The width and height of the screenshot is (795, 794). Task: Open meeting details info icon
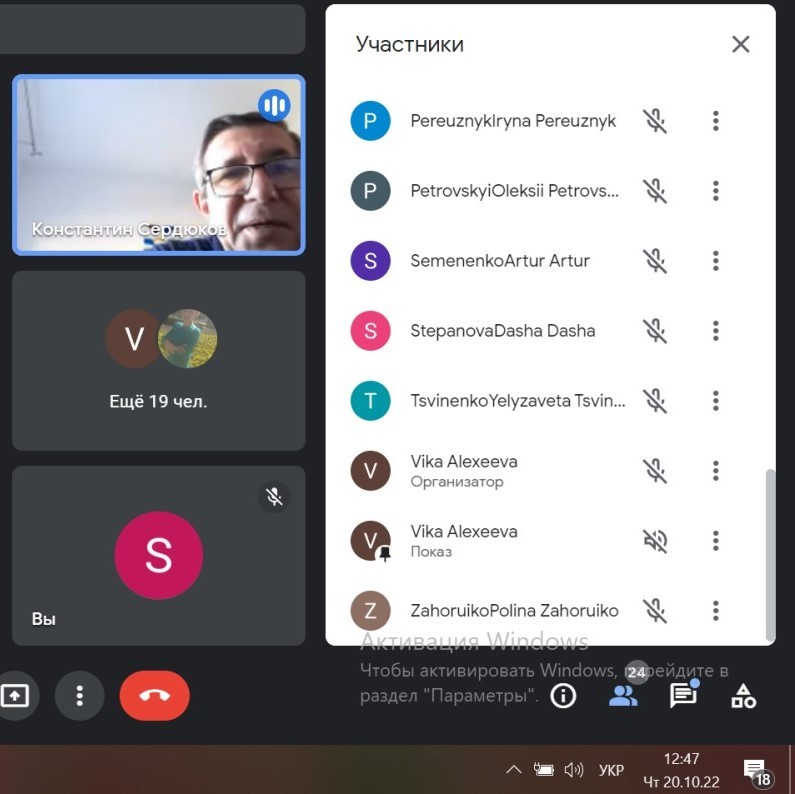[563, 696]
